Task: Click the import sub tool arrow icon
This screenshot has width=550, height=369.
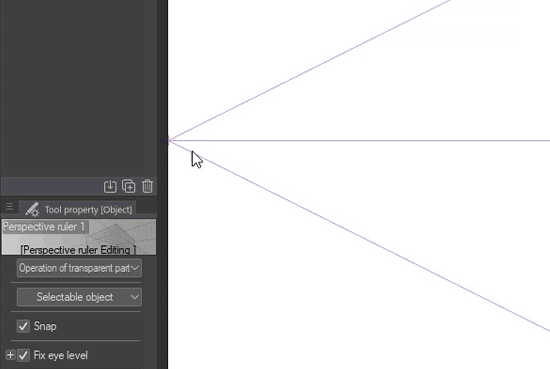Action: point(110,186)
